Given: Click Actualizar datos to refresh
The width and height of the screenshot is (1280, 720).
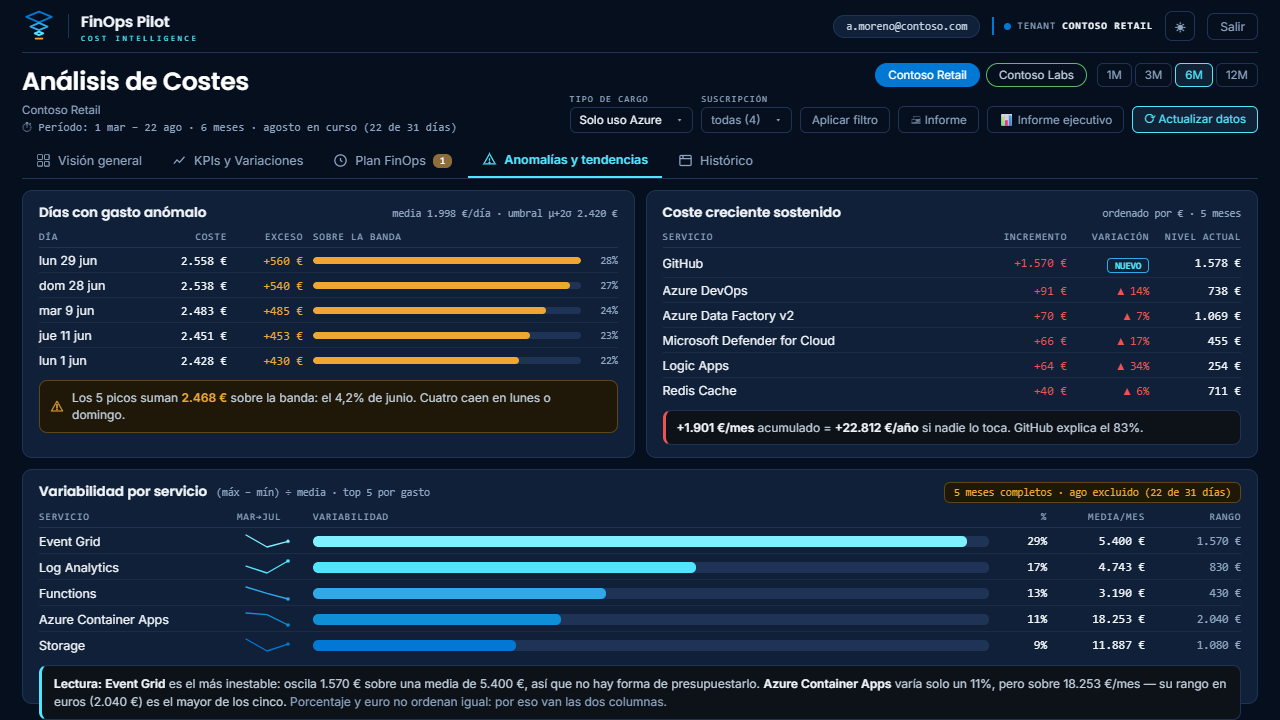Looking at the screenshot, I should click(x=1195, y=120).
